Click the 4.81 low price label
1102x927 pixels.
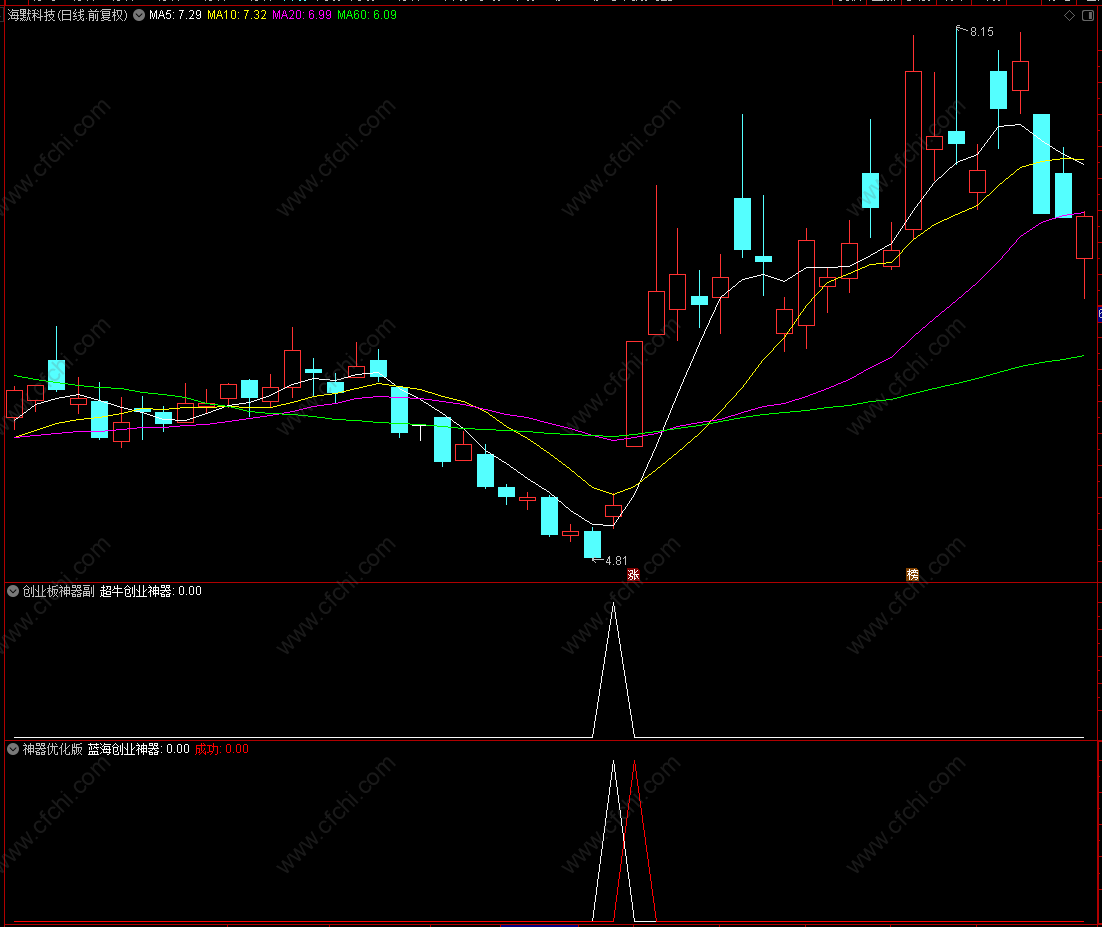pyautogui.click(x=616, y=561)
